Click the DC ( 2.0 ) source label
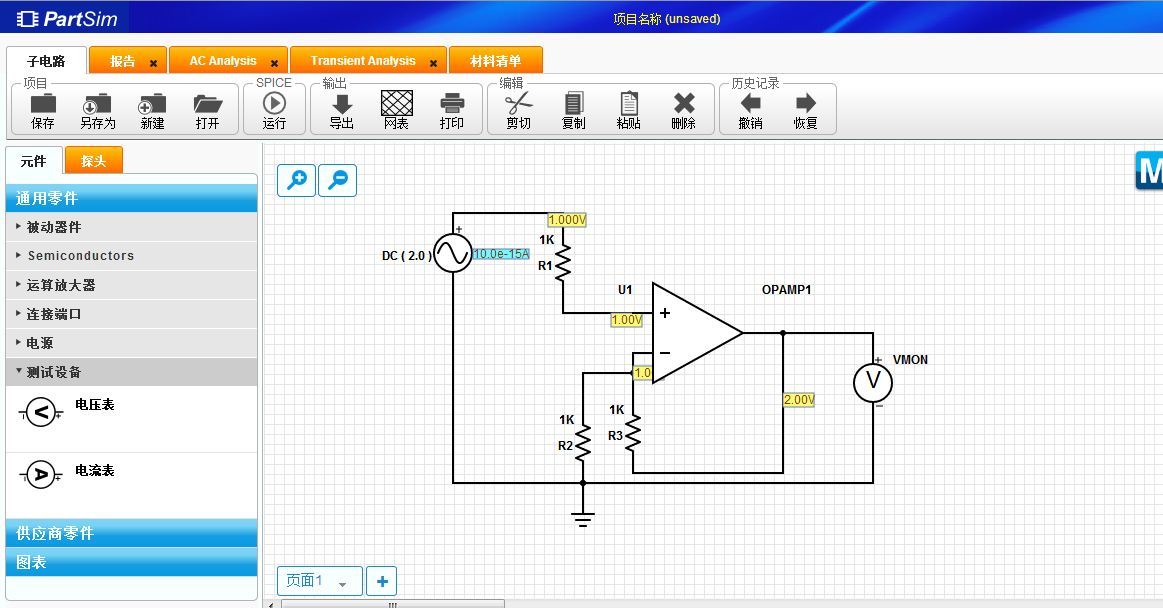 point(406,255)
